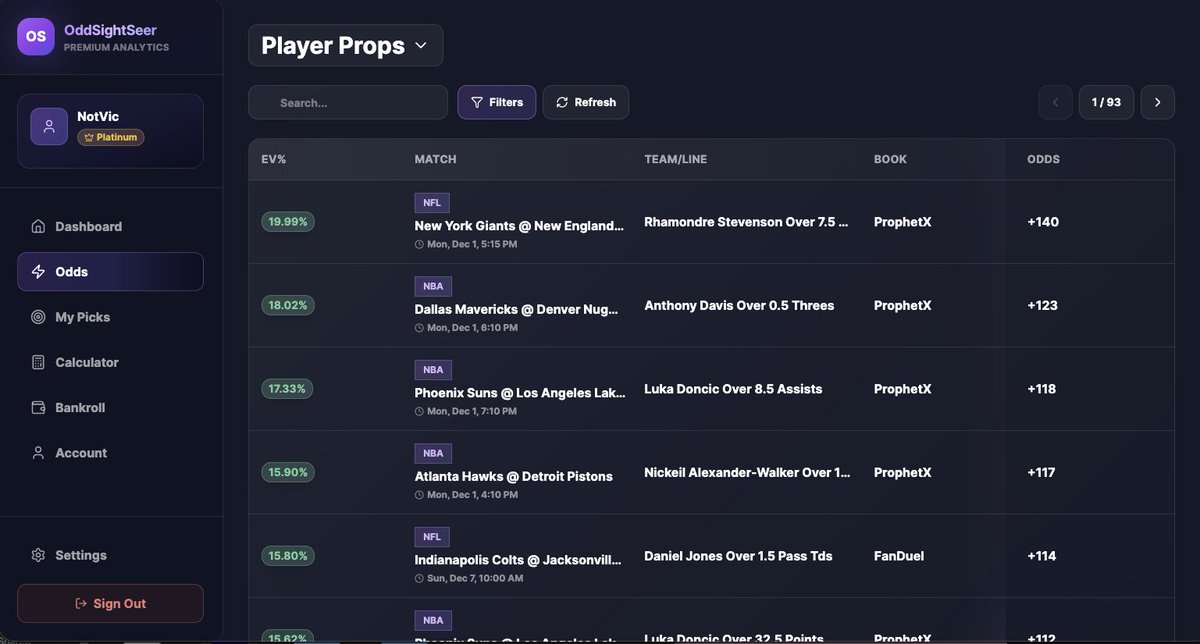This screenshot has width=1200, height=644.
Task: Click the +140 odds value
Action: [1043, 222]
